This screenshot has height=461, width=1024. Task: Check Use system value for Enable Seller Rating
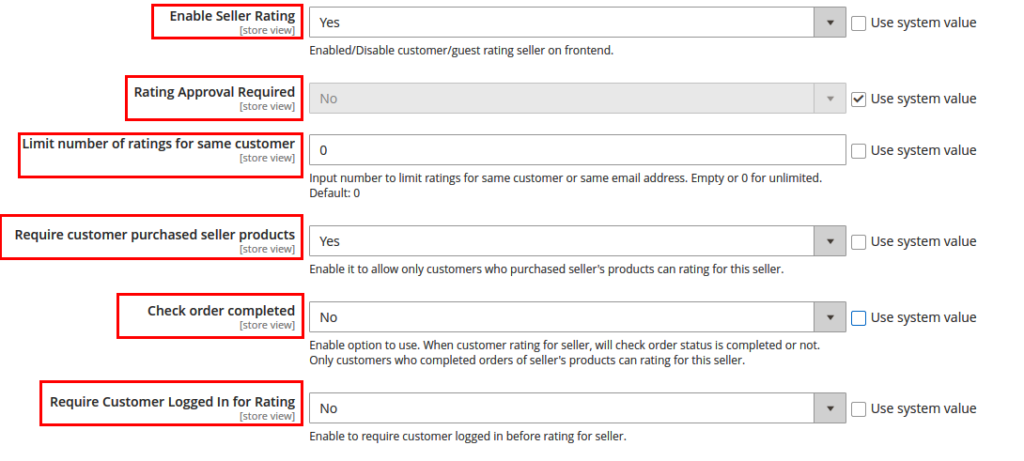[x=859, y=22]
